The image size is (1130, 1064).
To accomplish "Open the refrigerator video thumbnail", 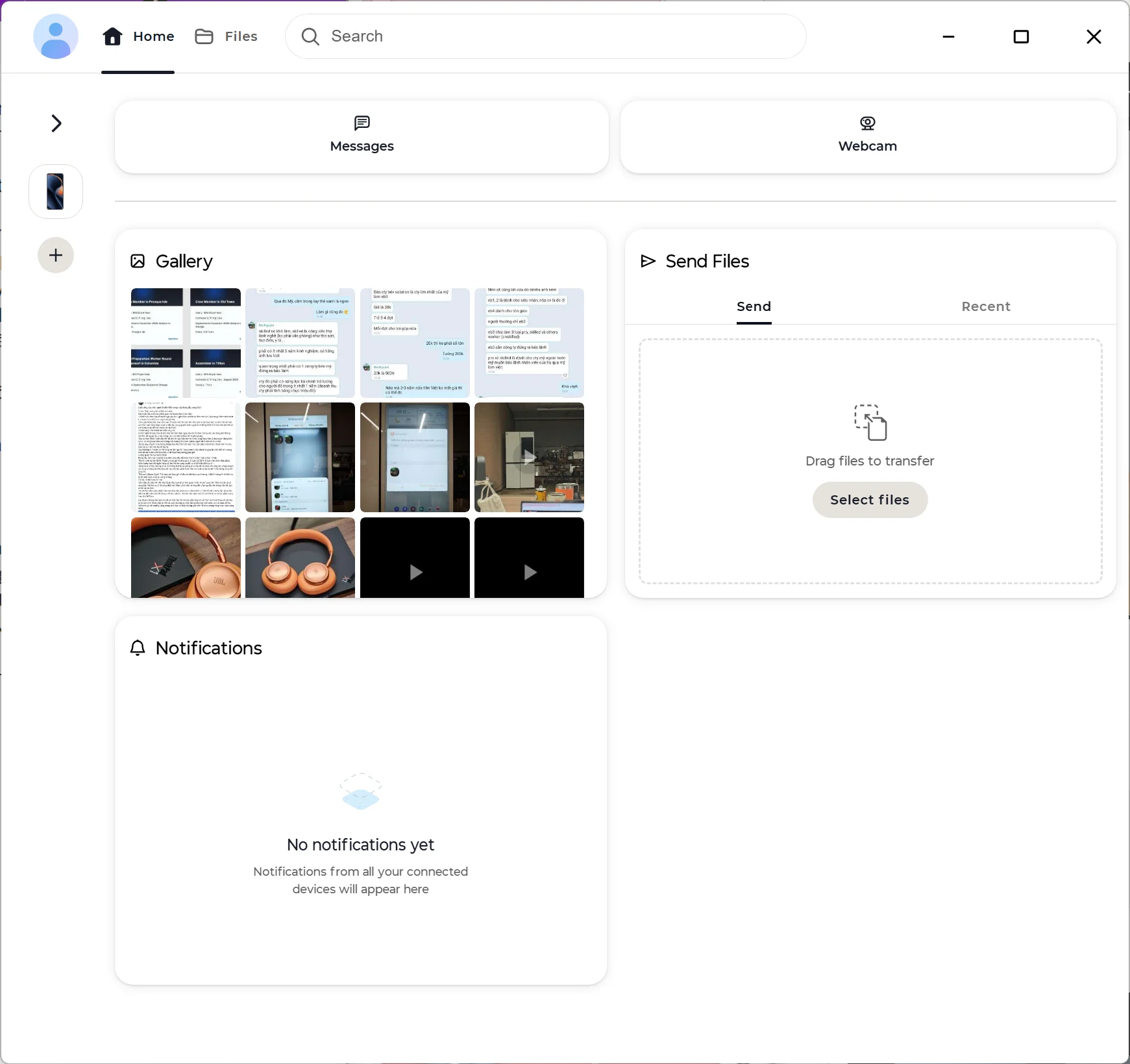I will tap(529, 457).
